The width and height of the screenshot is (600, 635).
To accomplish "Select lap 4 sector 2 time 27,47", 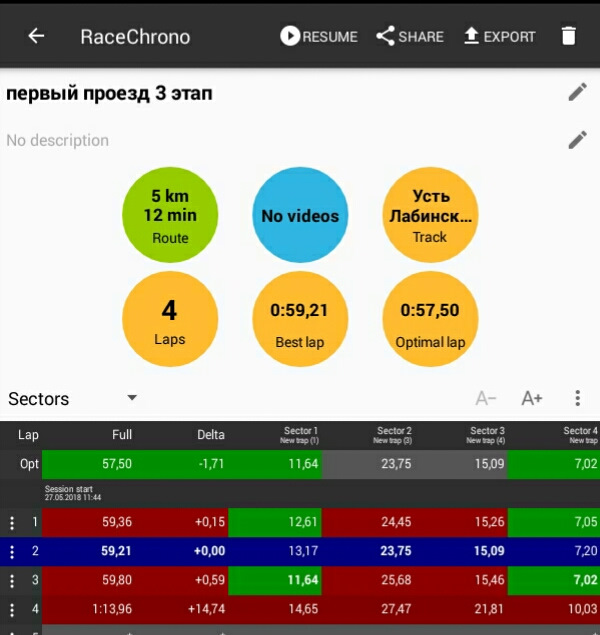I will pyautogui.click(x=396, y=609).
